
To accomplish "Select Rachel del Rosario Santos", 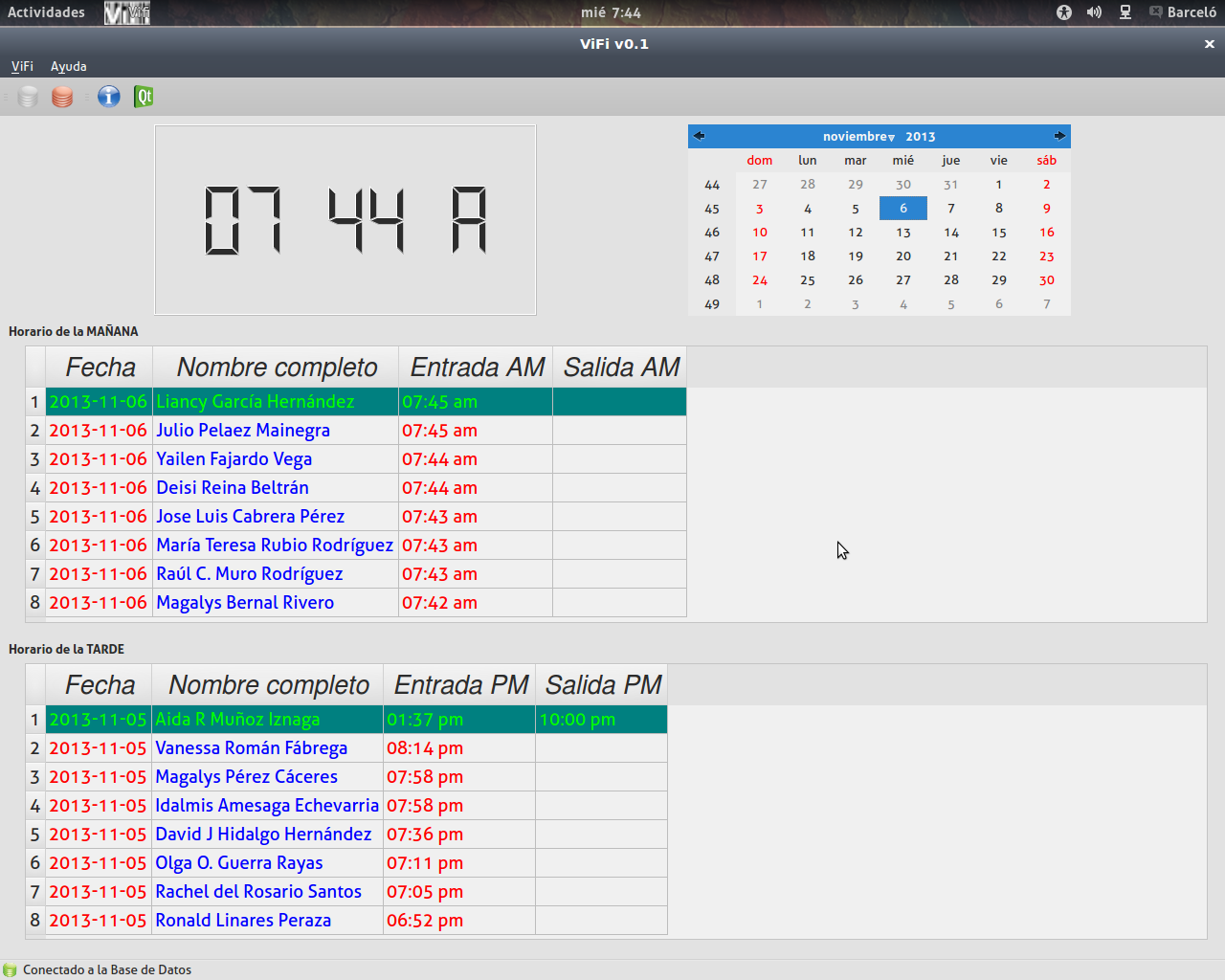I will [268, 892].
